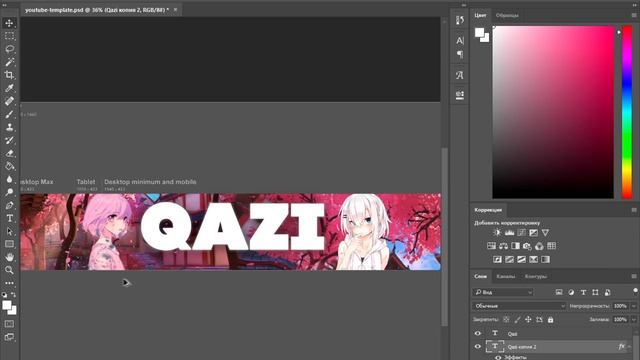
Task: Add a Curves adjustment
Action: coord(521,233)
